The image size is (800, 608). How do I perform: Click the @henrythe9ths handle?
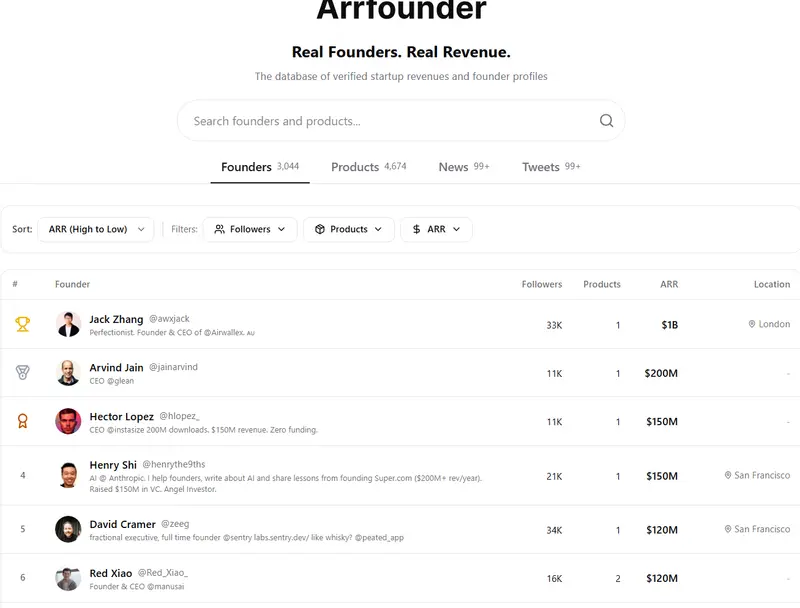pos(173,465)
